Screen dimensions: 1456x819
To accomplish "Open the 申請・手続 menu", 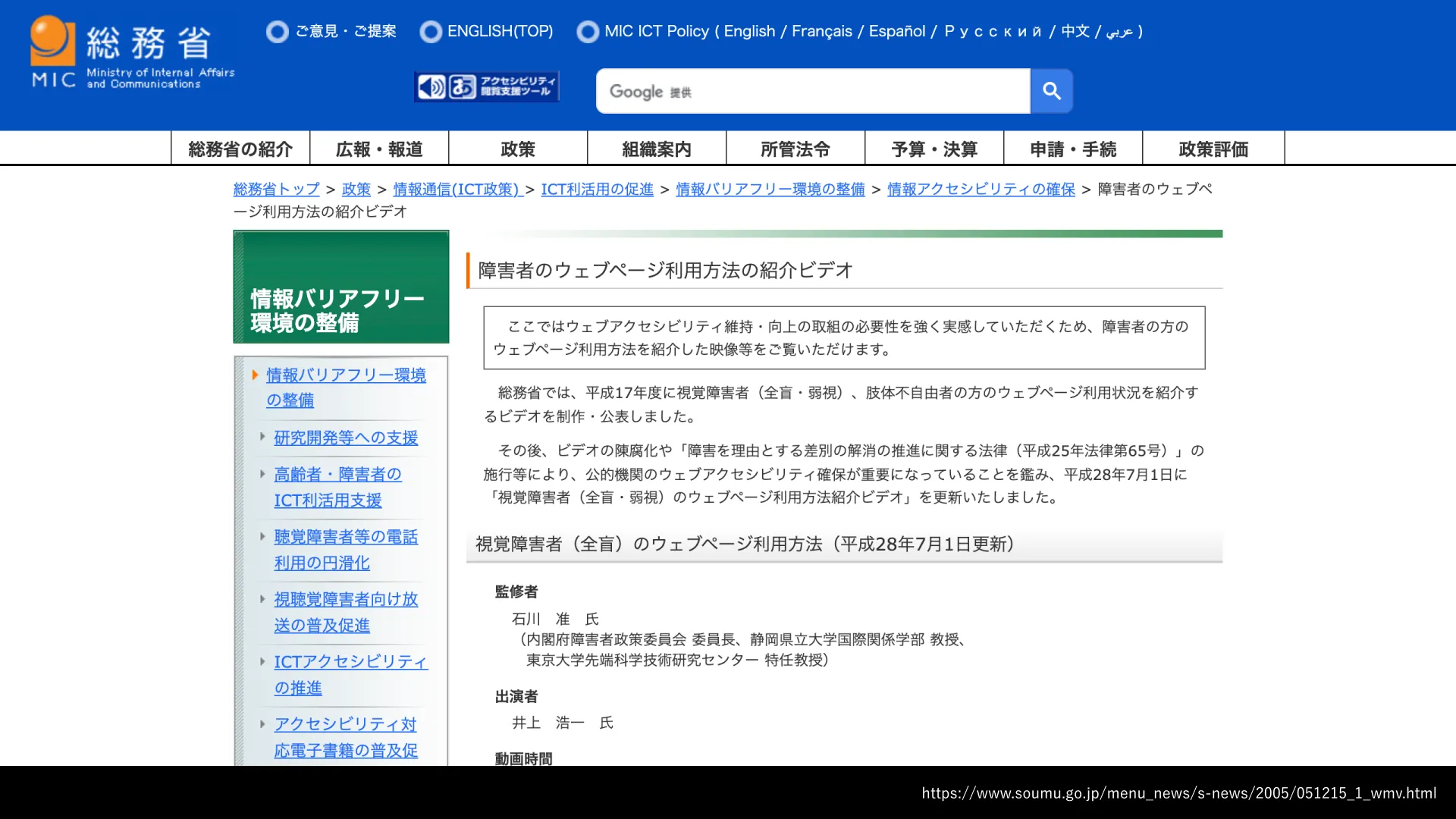I will click(x=1073, y=149).
